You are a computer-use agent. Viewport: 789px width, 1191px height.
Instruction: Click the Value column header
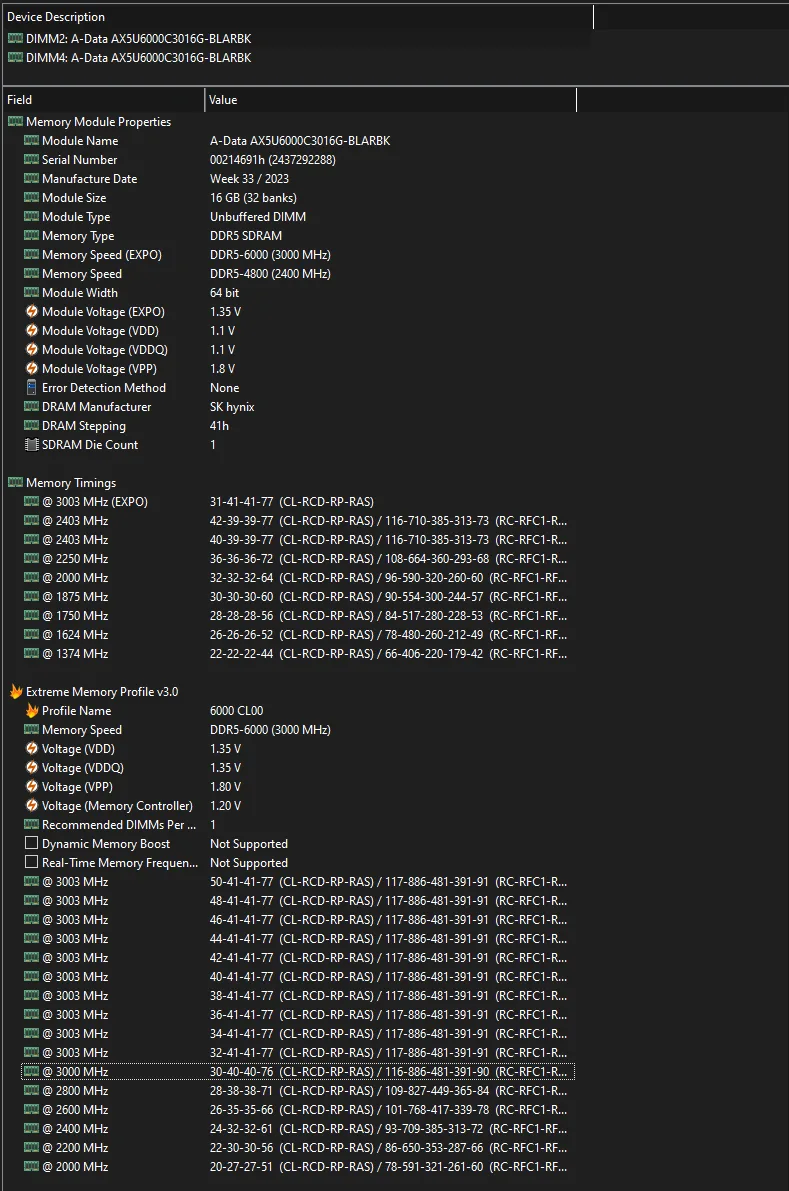pyautogui.click(x=390, y=100)
